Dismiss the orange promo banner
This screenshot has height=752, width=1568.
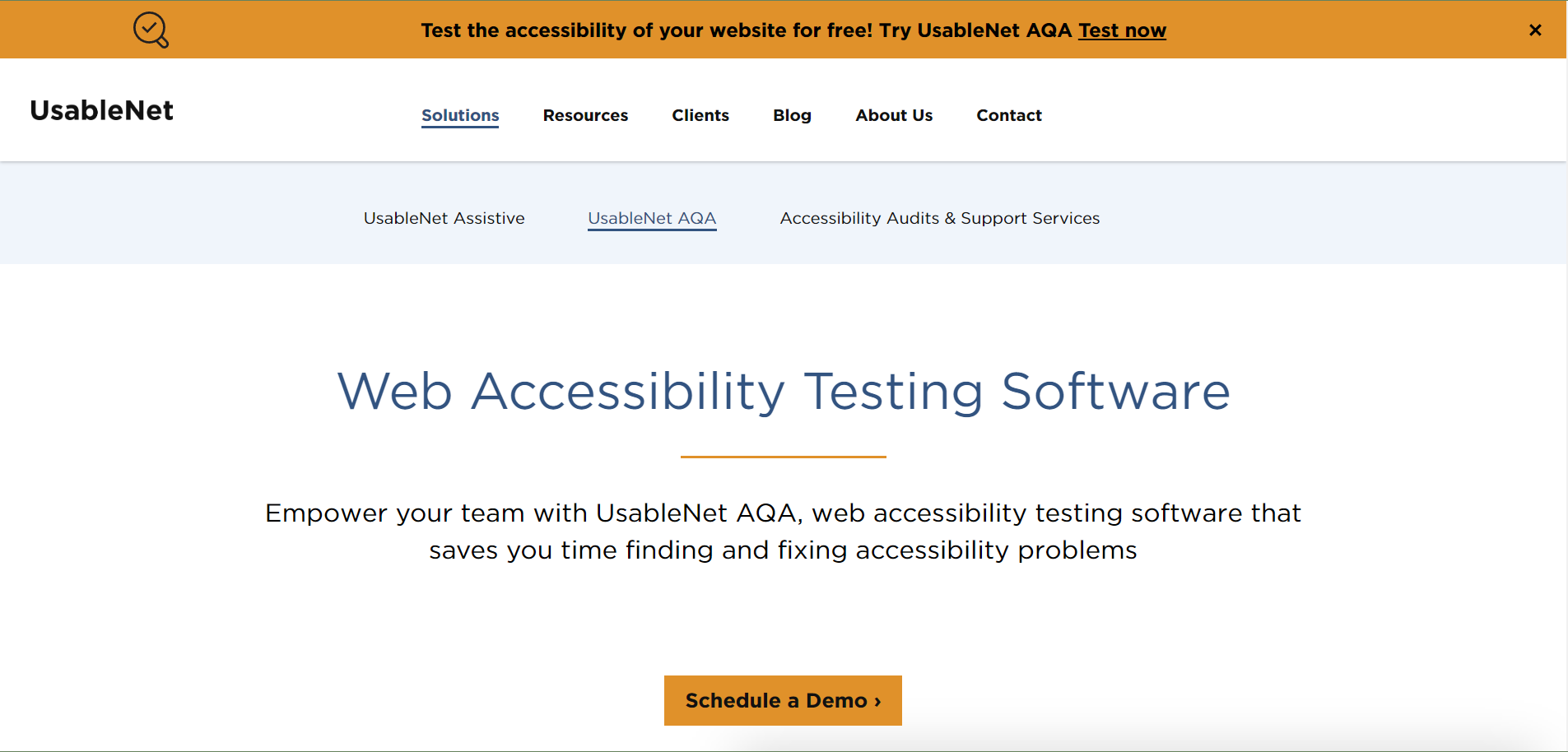coord(1534,30)
